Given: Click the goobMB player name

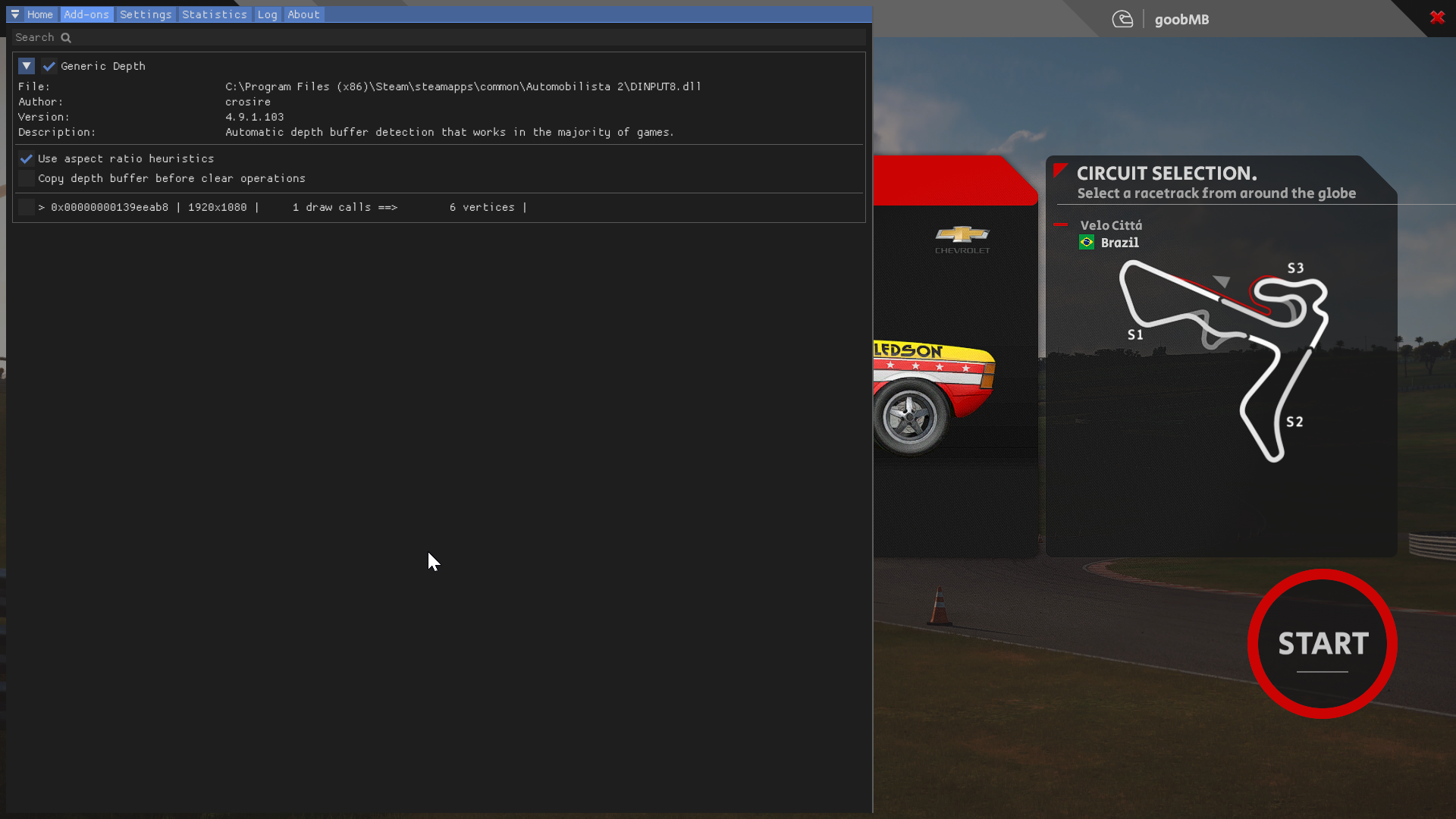Looking at the screenshot, I should (x=1181, y=20).
